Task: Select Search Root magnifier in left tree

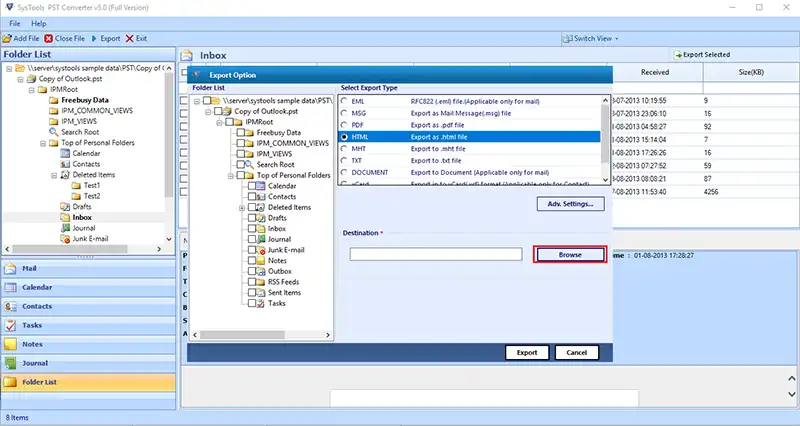Action: click(x=54, y=132)
